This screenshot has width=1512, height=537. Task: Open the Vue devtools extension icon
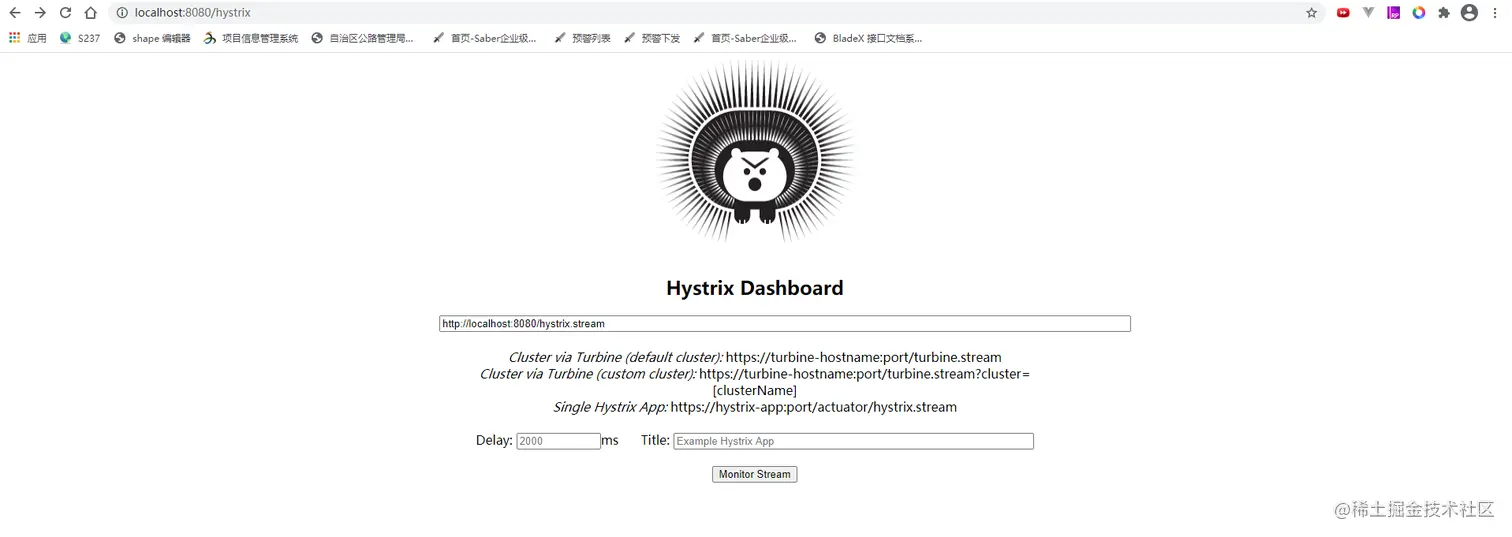pos(1368,13)
